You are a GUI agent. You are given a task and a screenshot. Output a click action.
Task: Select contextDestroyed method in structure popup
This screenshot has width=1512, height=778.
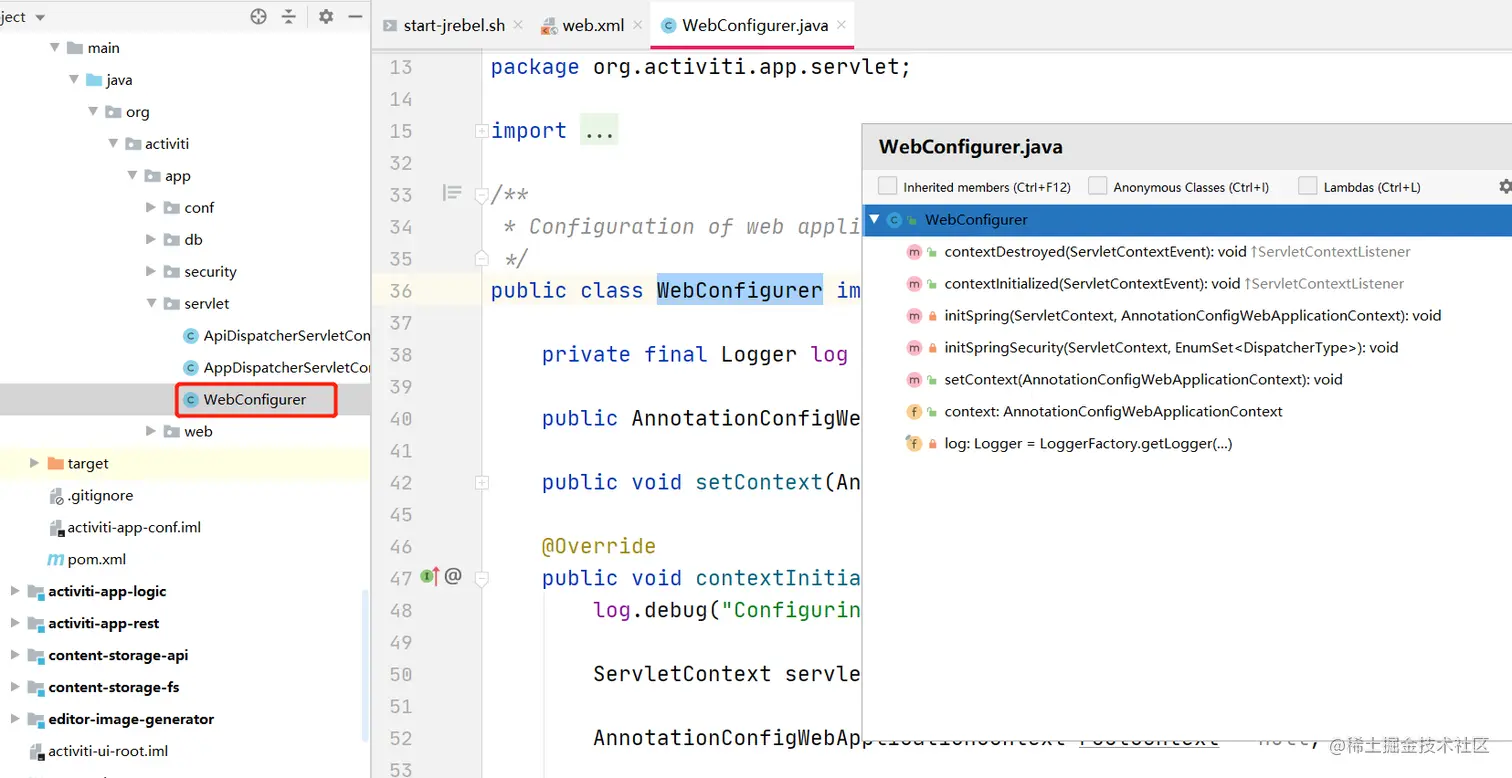coord(1187,252)
